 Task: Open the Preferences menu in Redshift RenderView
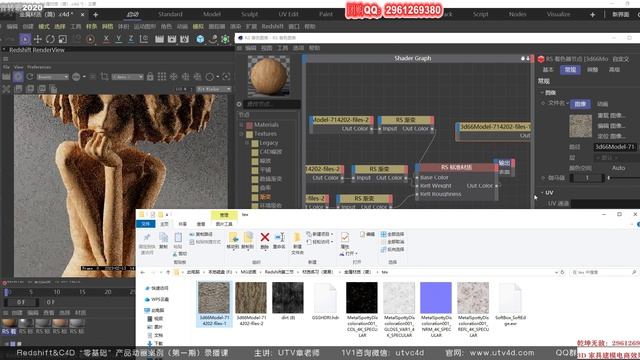(39, 67)
